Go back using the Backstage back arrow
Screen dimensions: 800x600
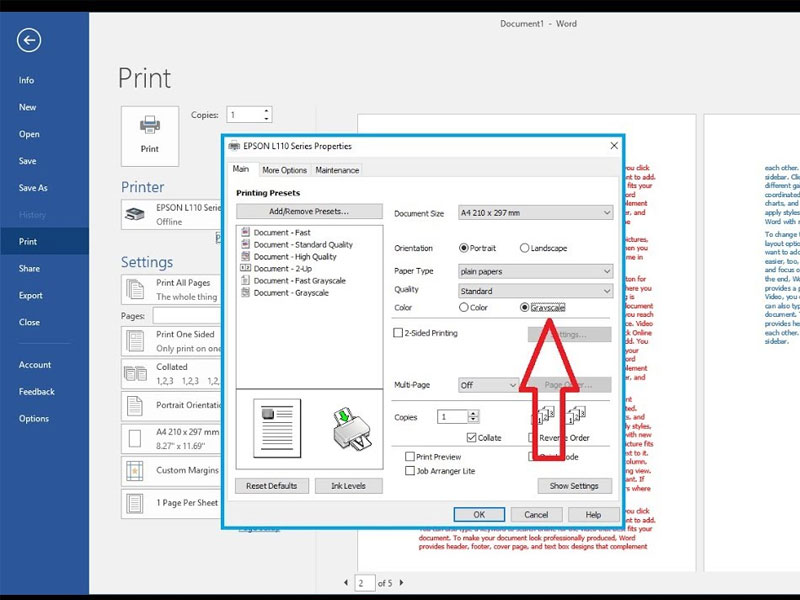tap(29, 40)
